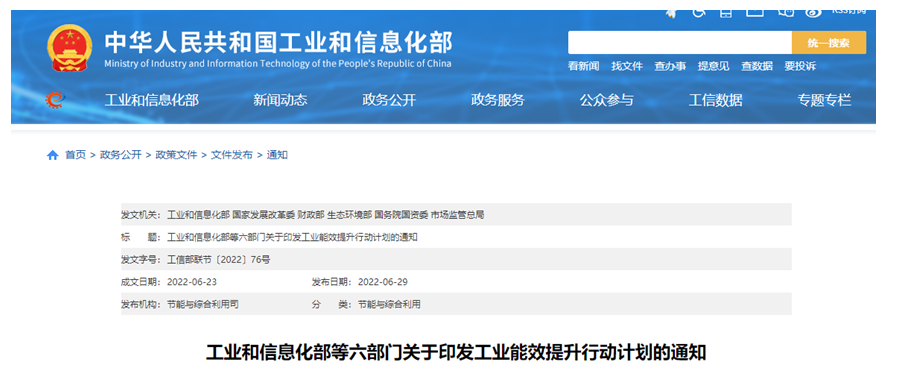Open the 公众参与 nav menu
The image size is (899, 388).
coord(607,100)
